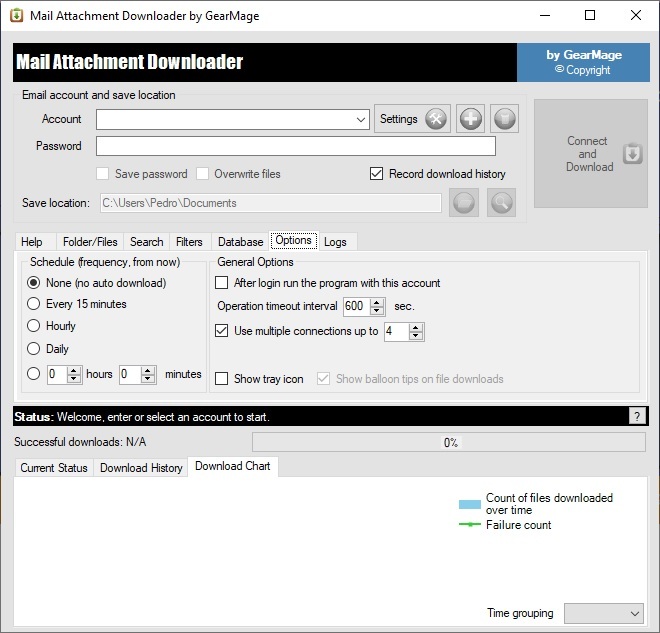Open the Time grouping dropdown

(604, 613)
